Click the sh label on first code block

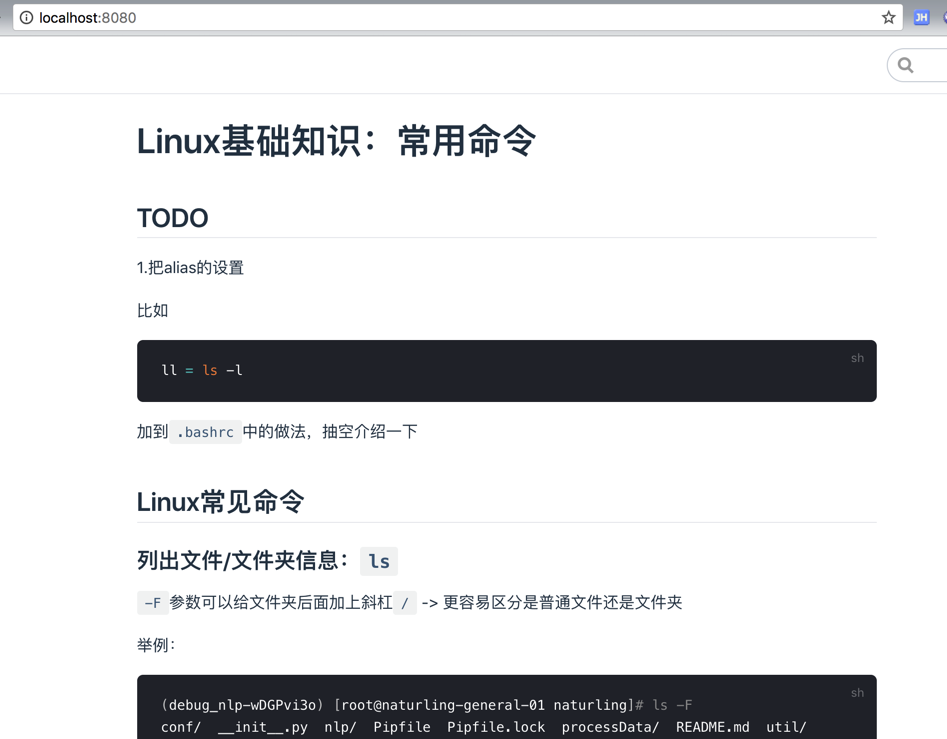click(857, 358)
